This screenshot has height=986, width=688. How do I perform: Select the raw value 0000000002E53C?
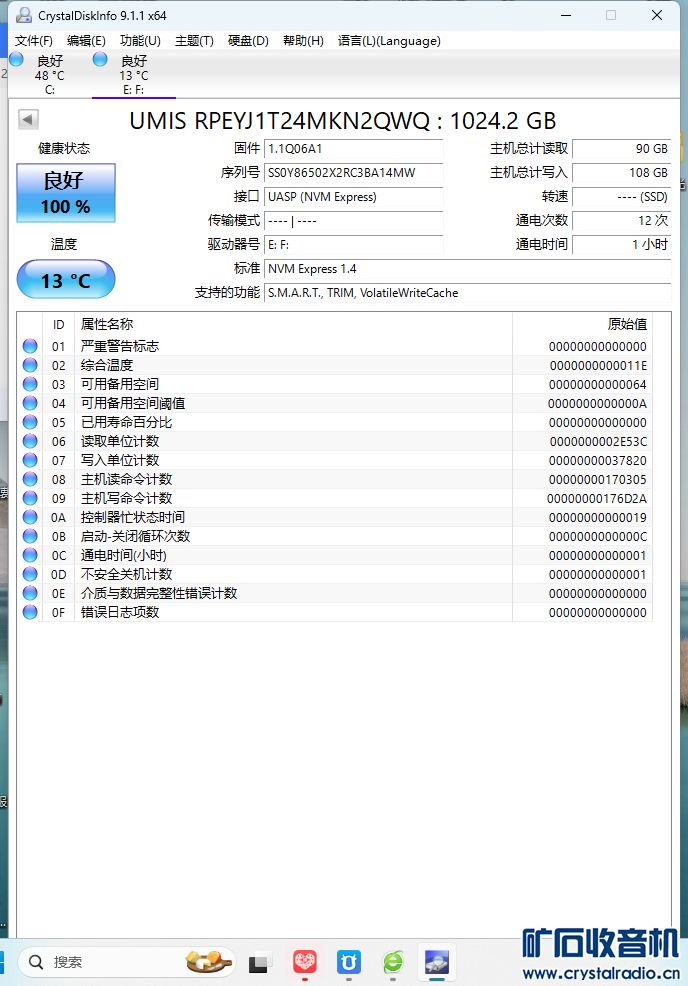click(598, 441)
